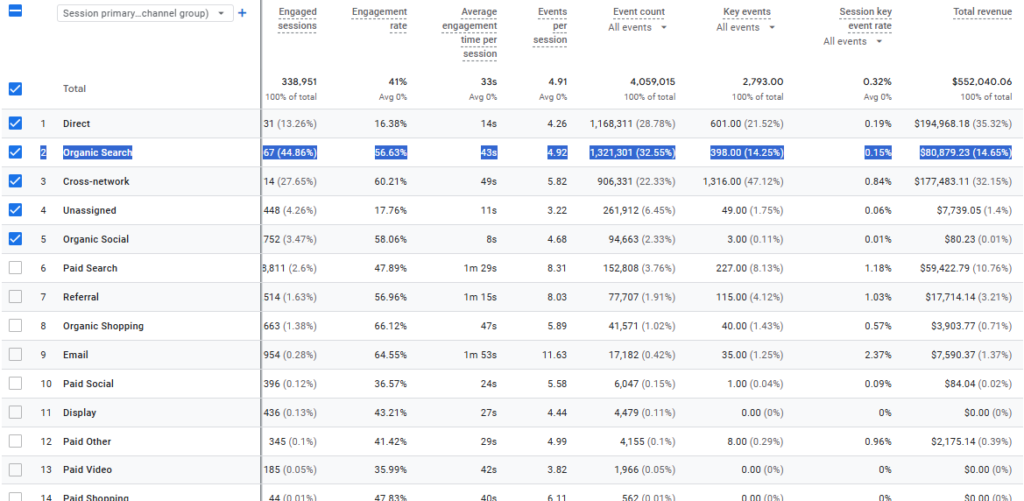Click the total revenue value $552,040.06
Screen dimensions: 1024x501
(x=980, y=82)
